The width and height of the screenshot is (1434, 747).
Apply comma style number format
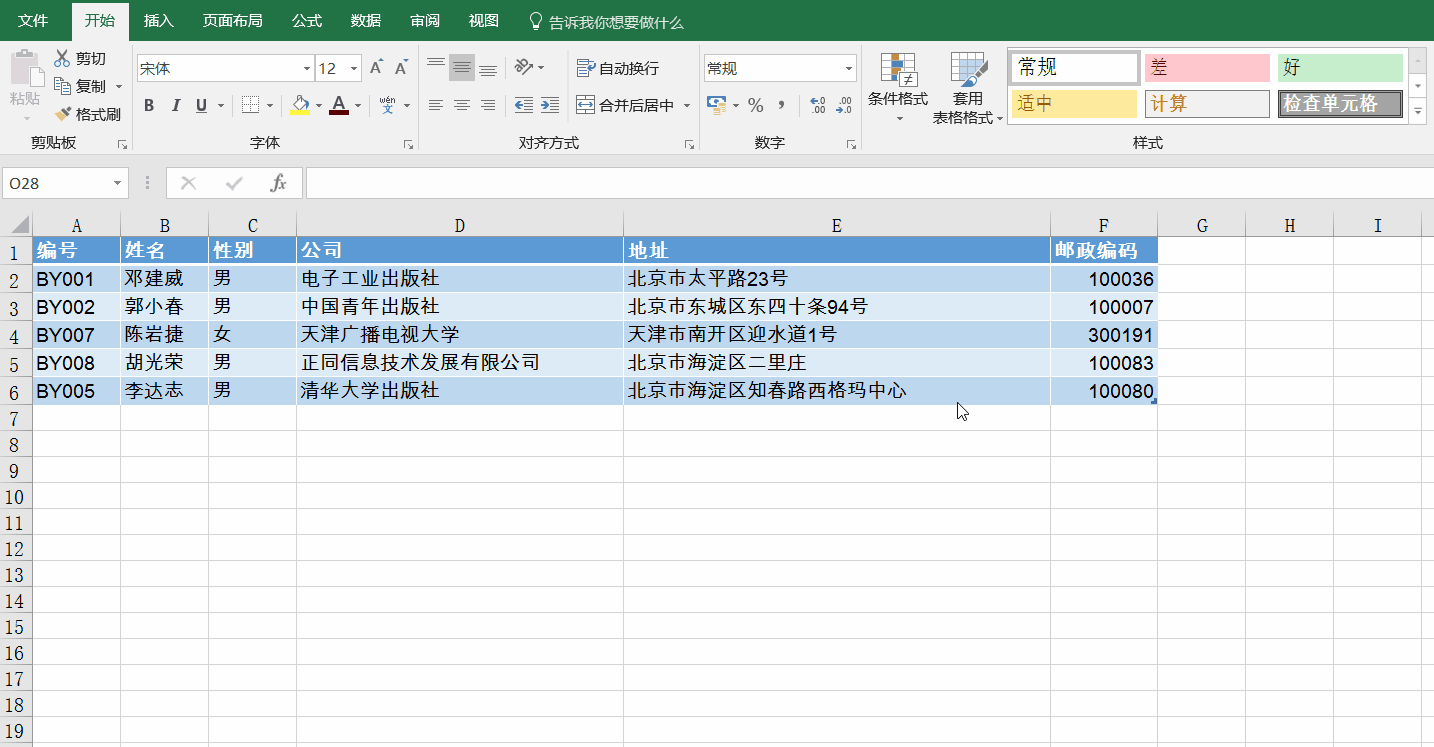pyautogui.click(x=782, y=105)
